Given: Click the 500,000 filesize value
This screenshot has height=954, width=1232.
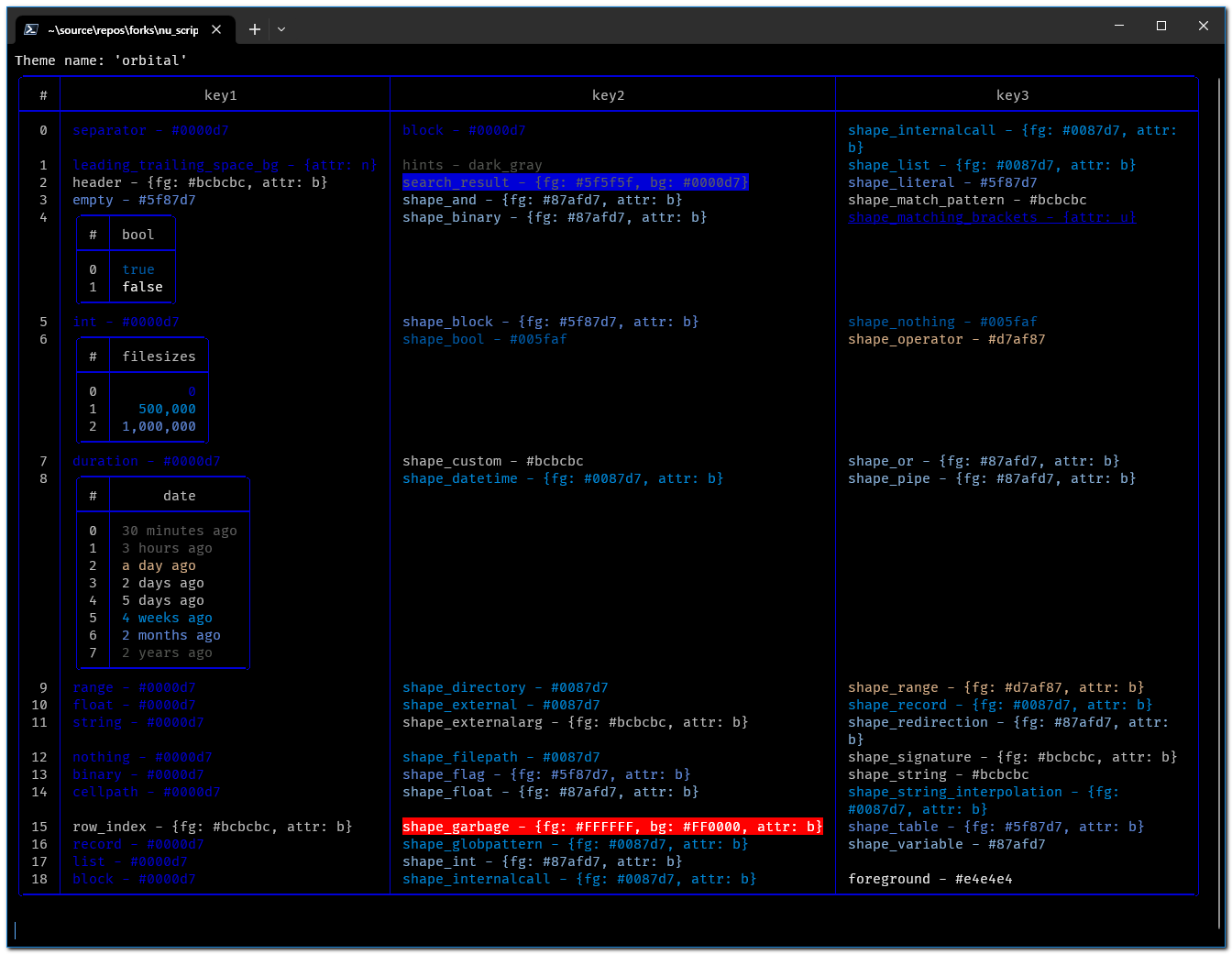Looking at the screenshot, I should click(168, 409).
